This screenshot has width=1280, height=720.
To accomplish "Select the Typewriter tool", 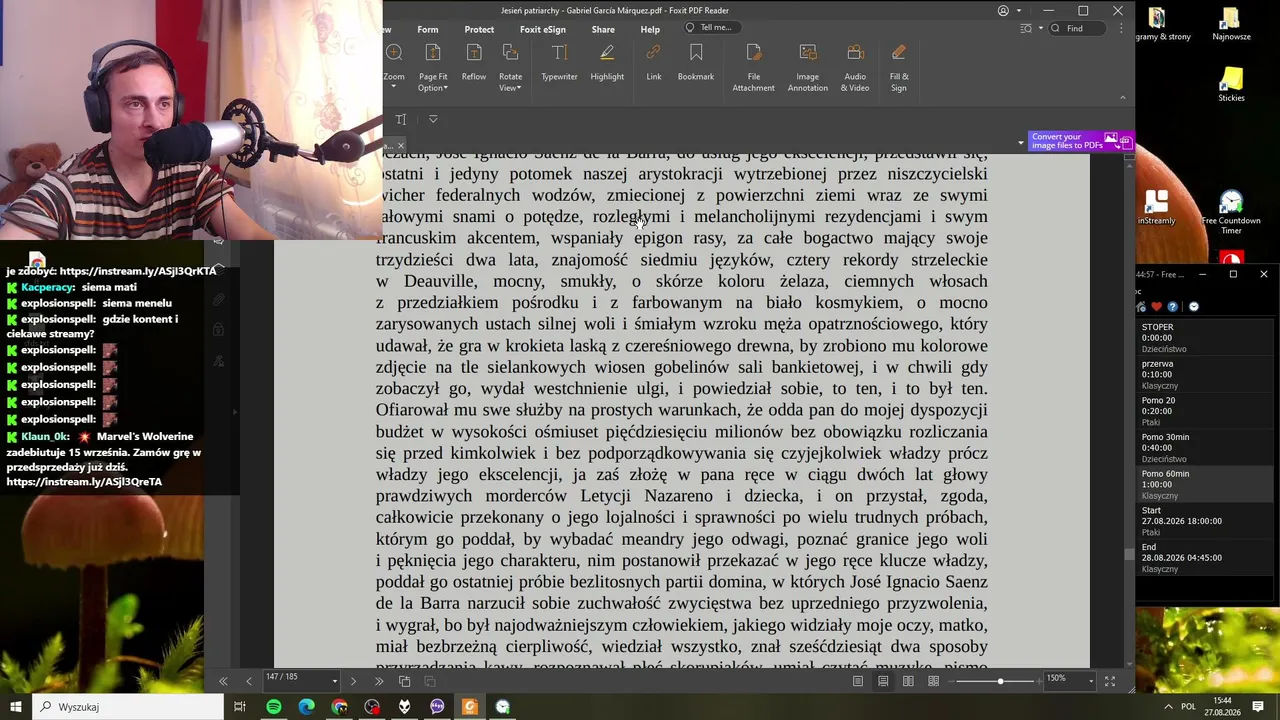I will point(559,63).
